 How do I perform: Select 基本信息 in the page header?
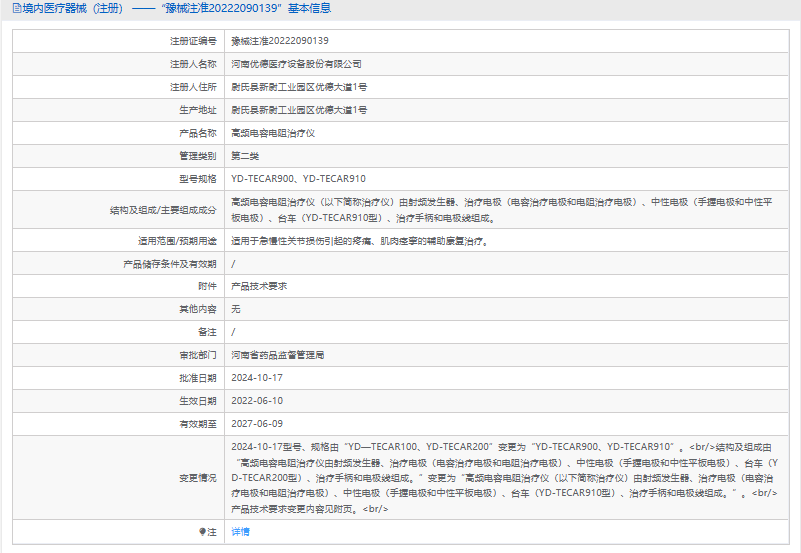310,8
